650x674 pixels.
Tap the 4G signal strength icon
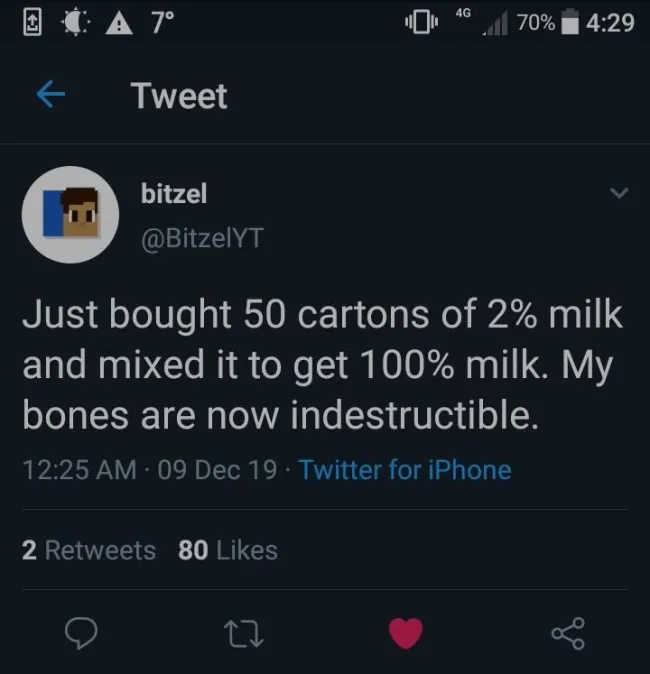point(484,20)
